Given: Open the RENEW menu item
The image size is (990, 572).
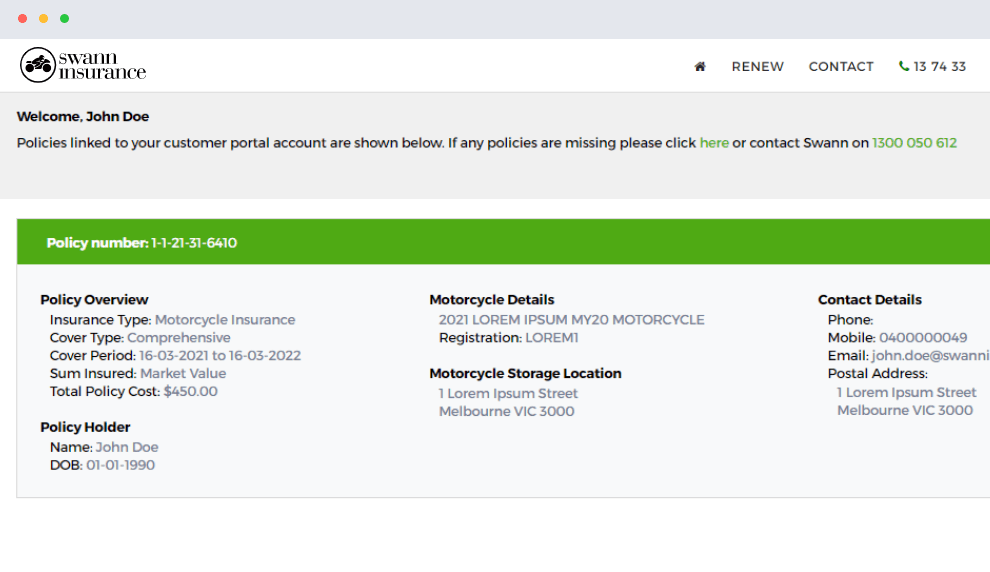Looking at the screenshot, I should click(758, 66).
